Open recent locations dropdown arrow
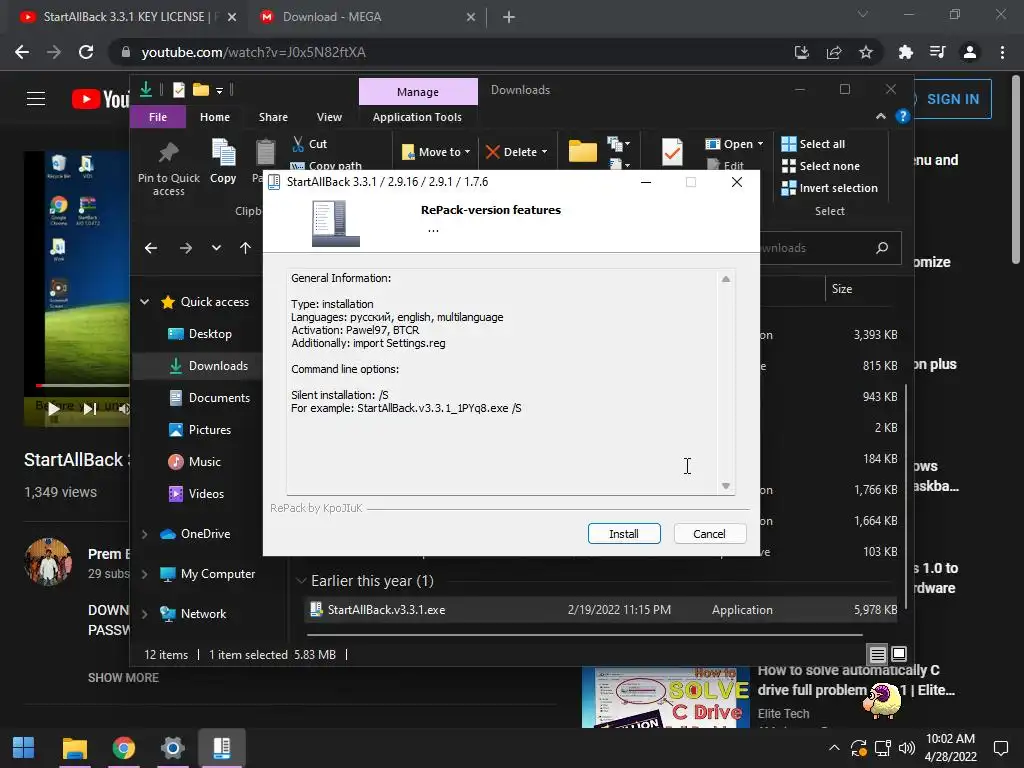The width and height of the screenshot is (1024, 768). coord(216,248)
